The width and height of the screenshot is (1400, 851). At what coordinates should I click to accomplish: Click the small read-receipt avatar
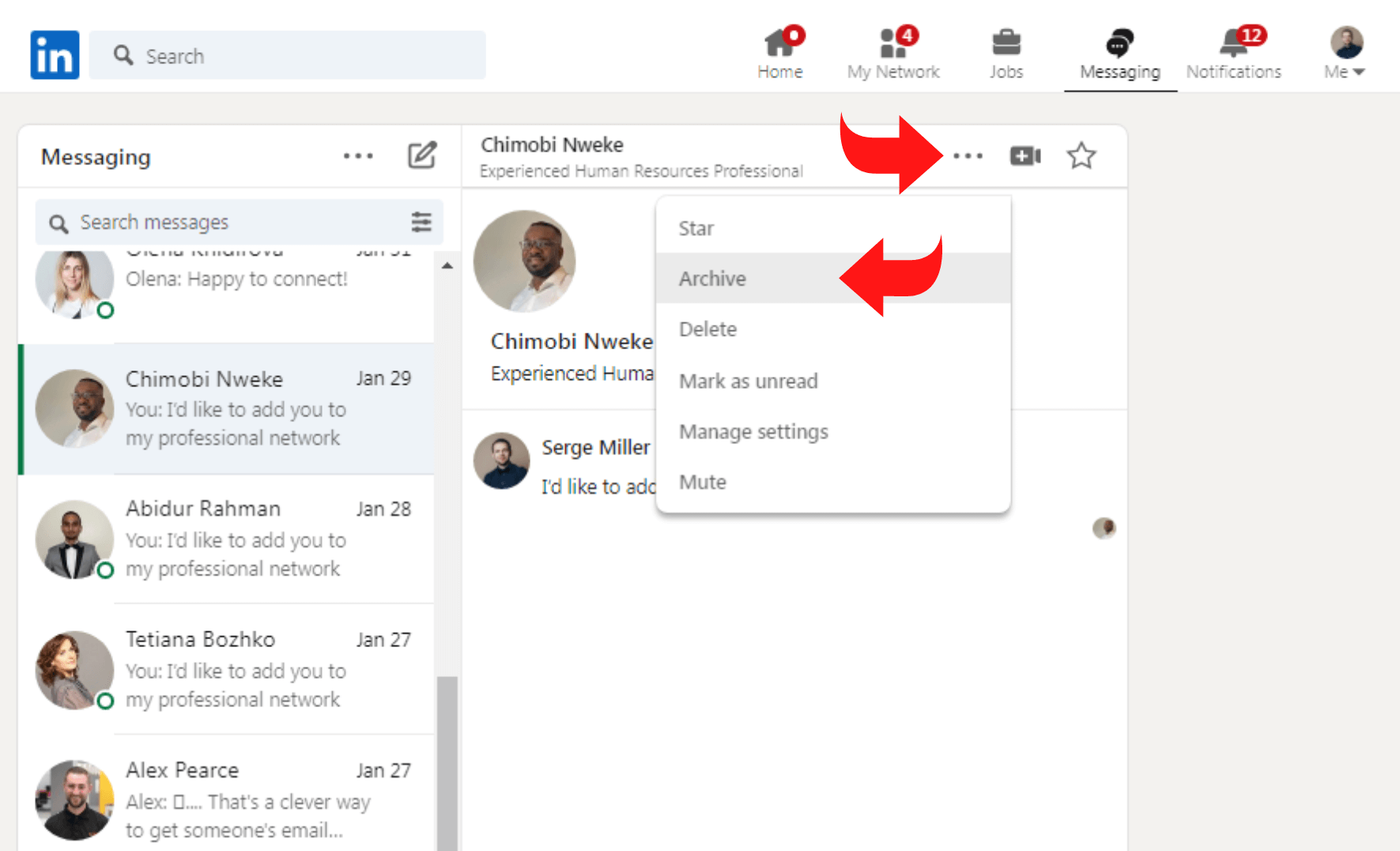(x=1104, y=528)
